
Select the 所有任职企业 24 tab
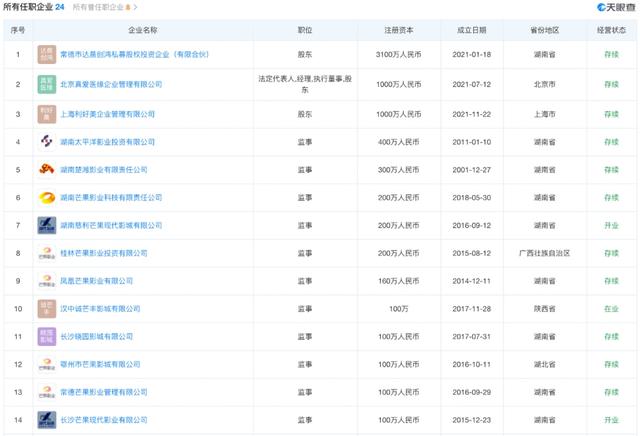tap(33, 7)
